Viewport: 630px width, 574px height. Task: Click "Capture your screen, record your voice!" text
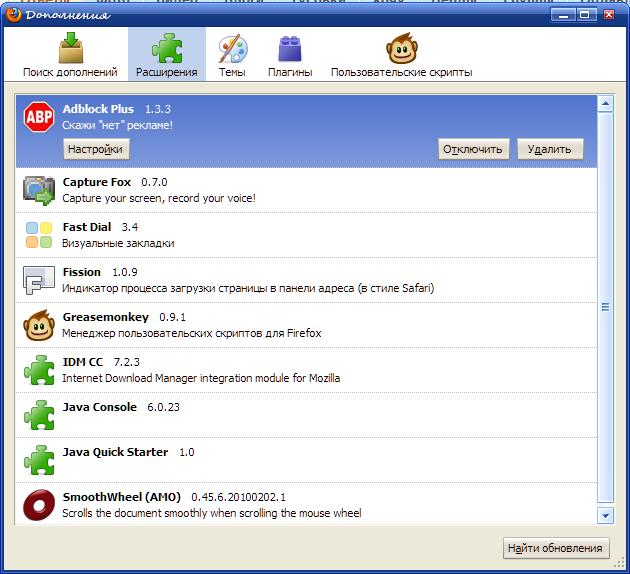point(159,198)
